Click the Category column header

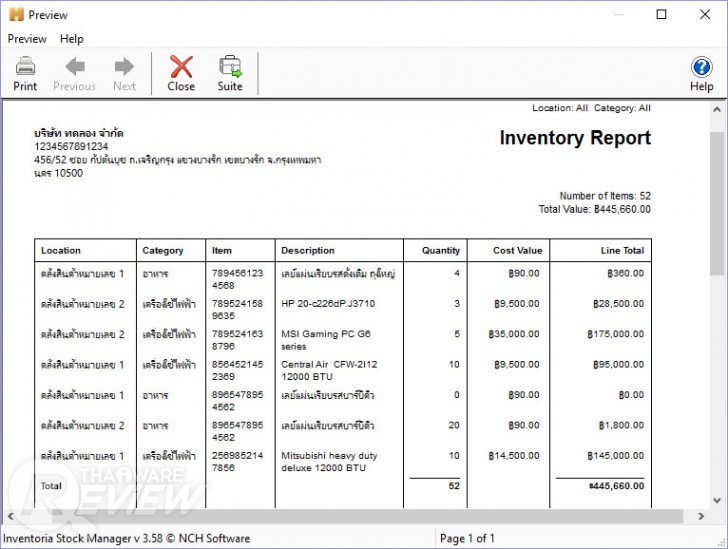(162, 251)
